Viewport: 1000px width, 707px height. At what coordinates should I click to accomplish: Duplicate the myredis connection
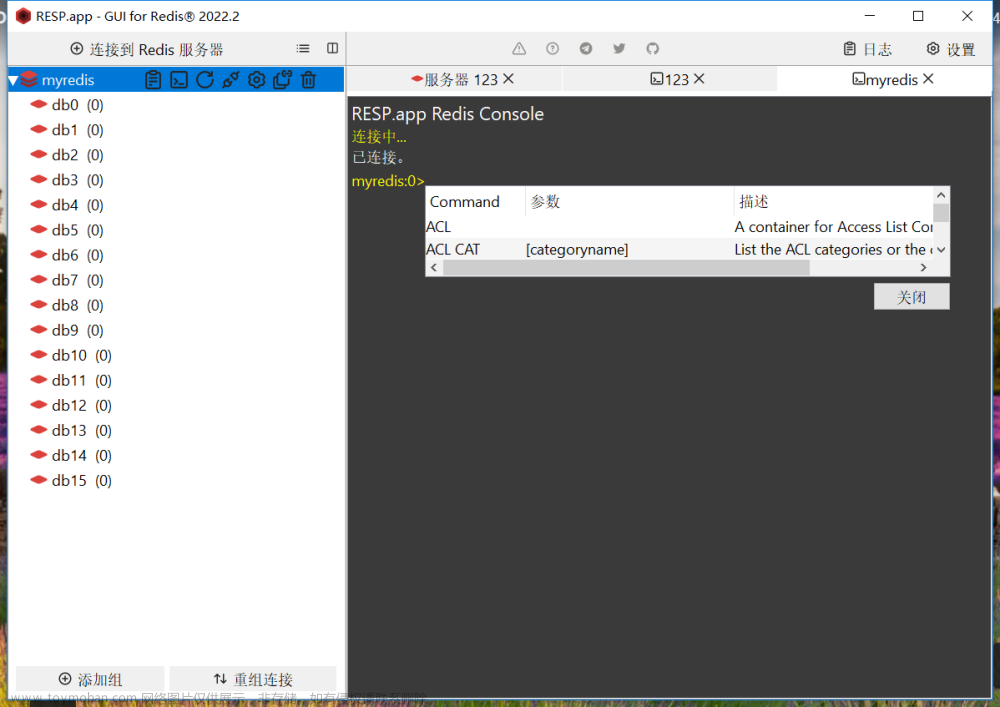click(x=283, y=80)
